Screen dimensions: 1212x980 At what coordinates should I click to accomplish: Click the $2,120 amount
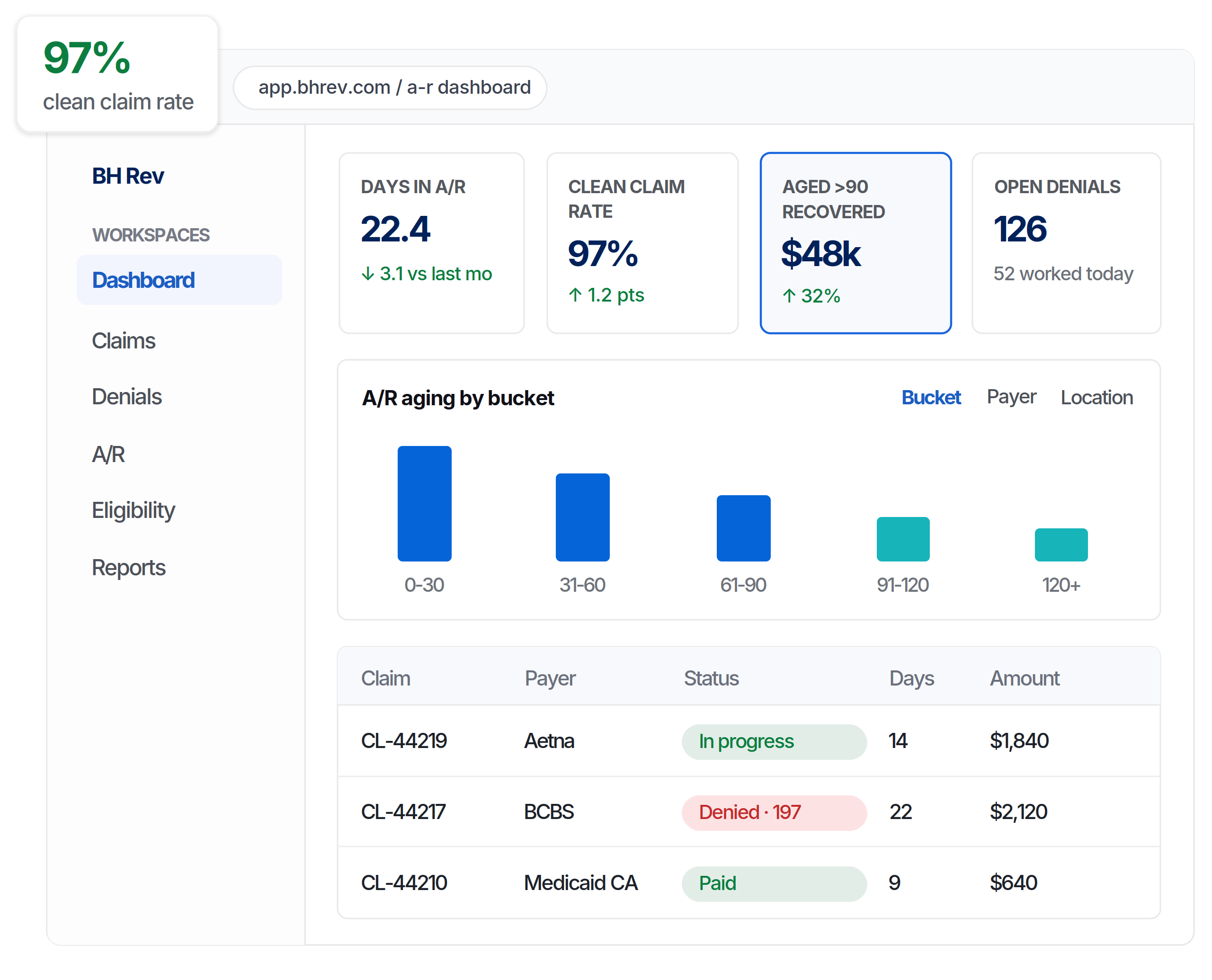point(1019,812)
